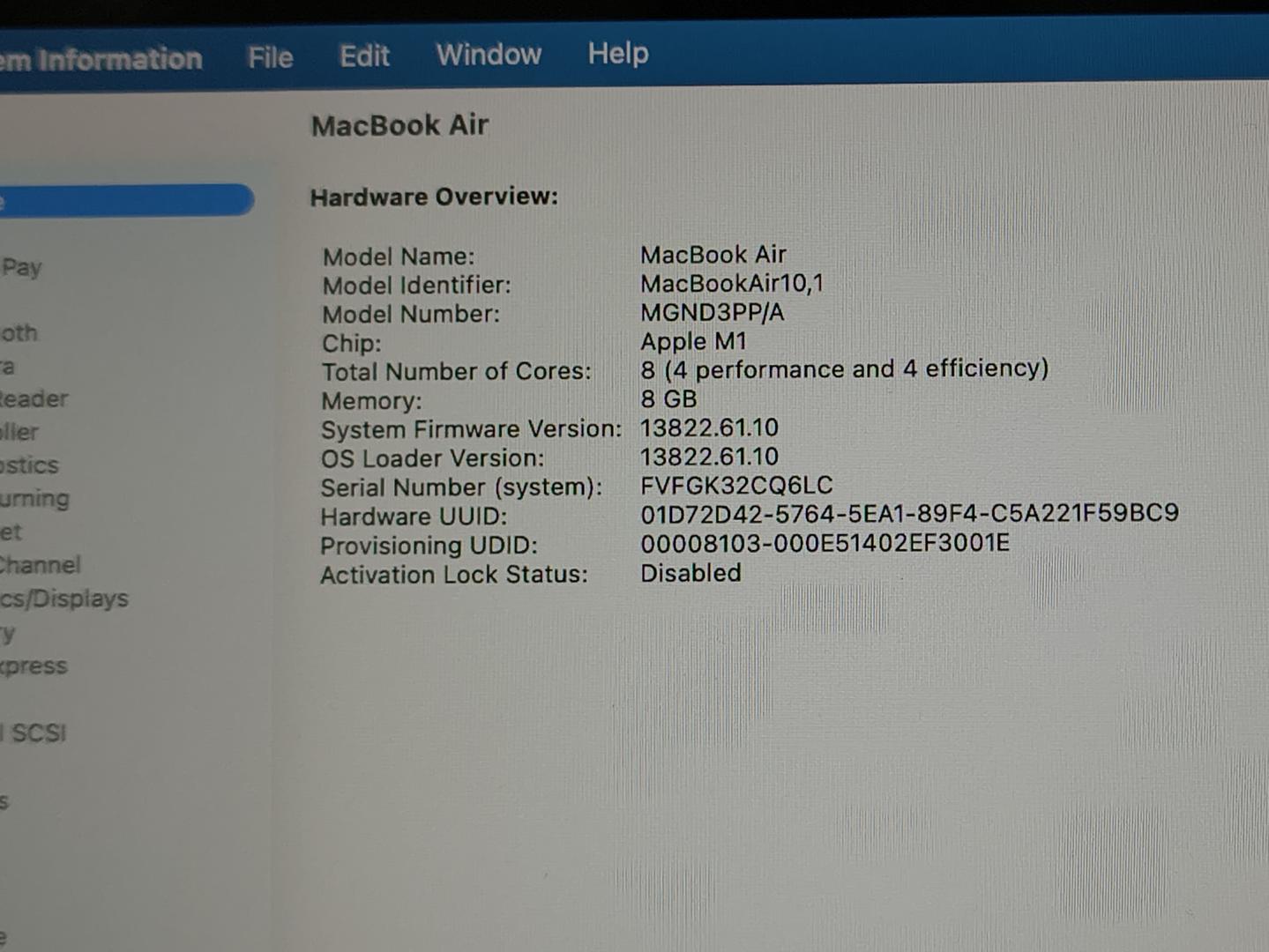This screenshot has width=1269, height=952.
Task: Click the value "MacBookAir10,1"
Action: coord(732,283)
